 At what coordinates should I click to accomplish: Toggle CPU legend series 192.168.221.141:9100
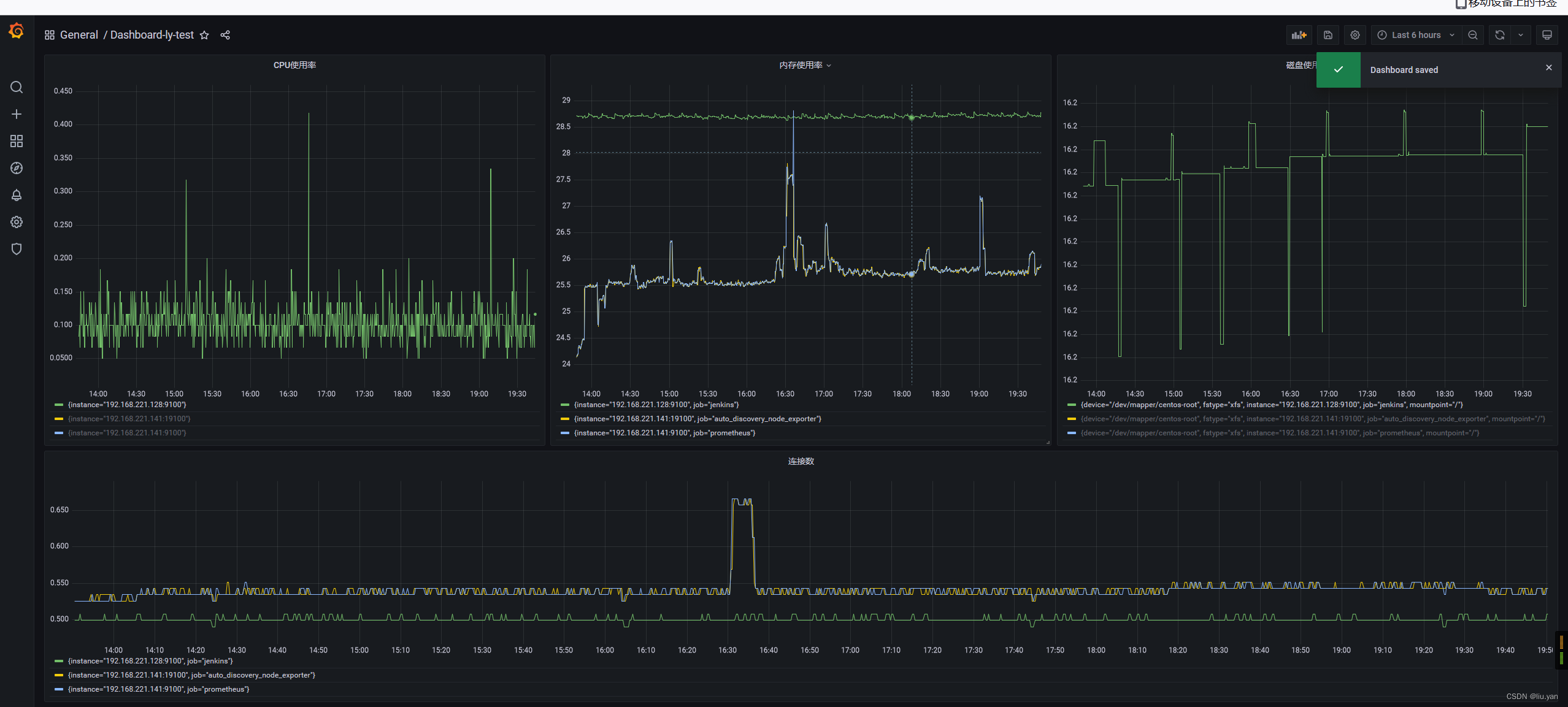pyautogui.click(x=127, y=433)
